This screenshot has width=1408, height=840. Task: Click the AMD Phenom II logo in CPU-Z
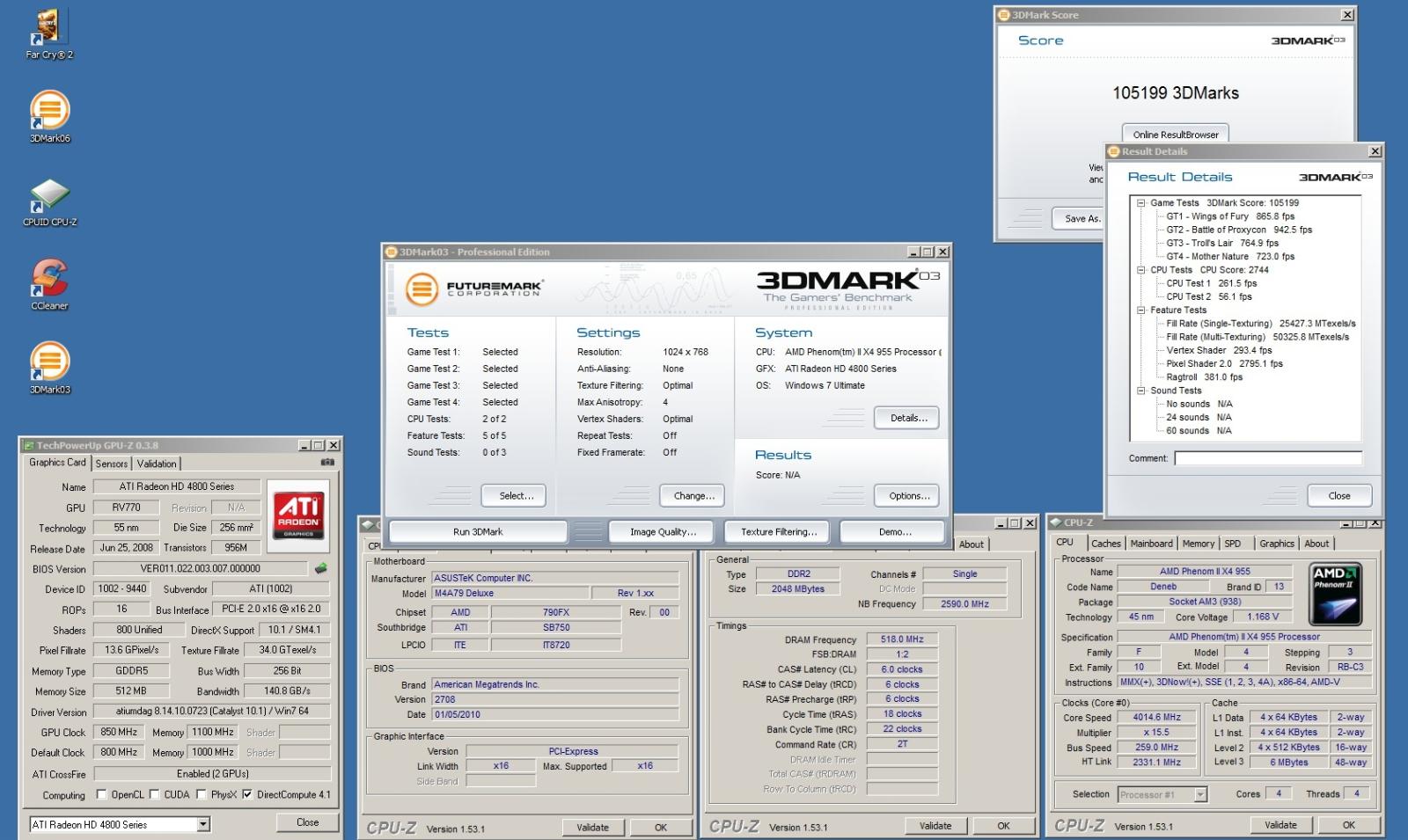click(x=1335, y=594)
